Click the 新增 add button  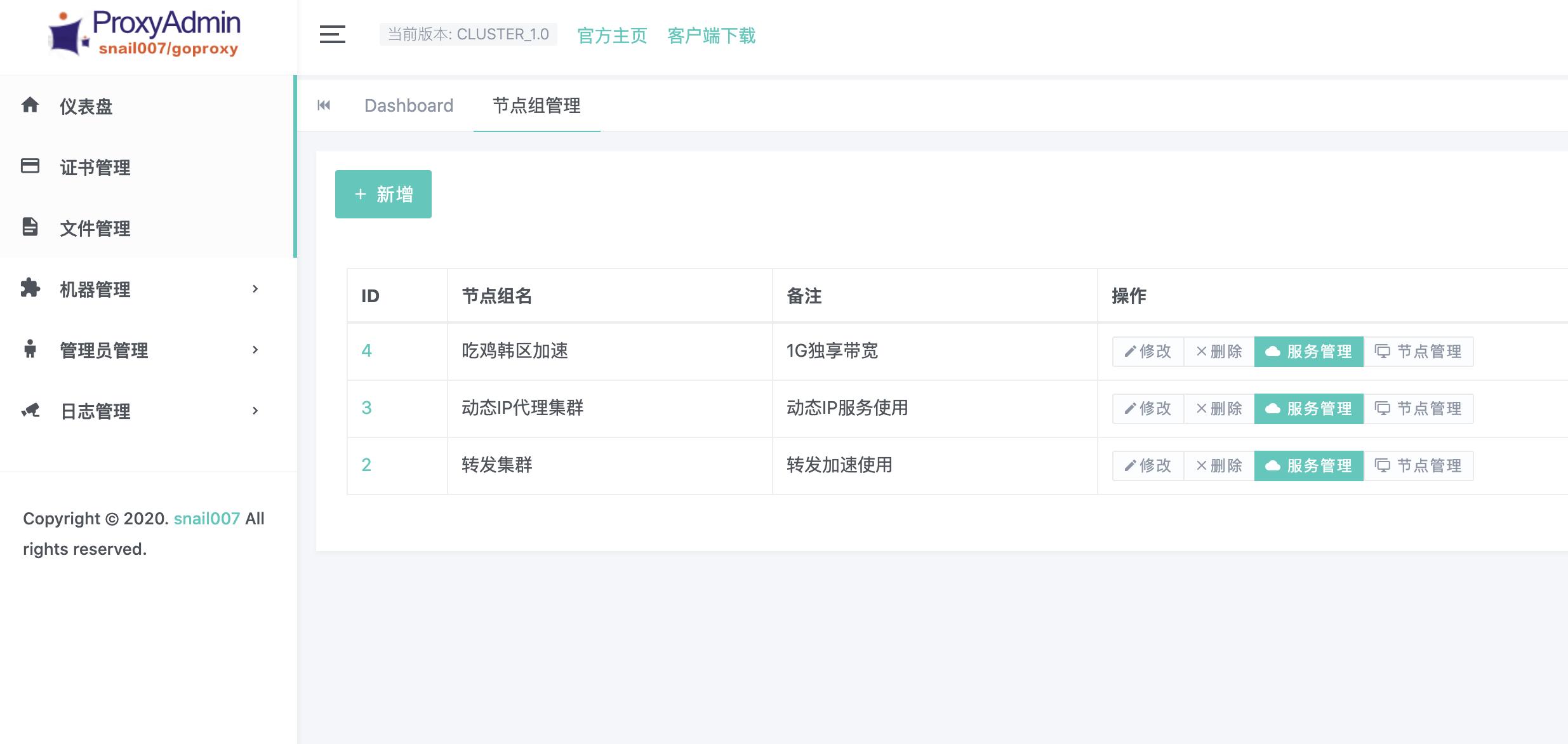[x=383, y=194]
